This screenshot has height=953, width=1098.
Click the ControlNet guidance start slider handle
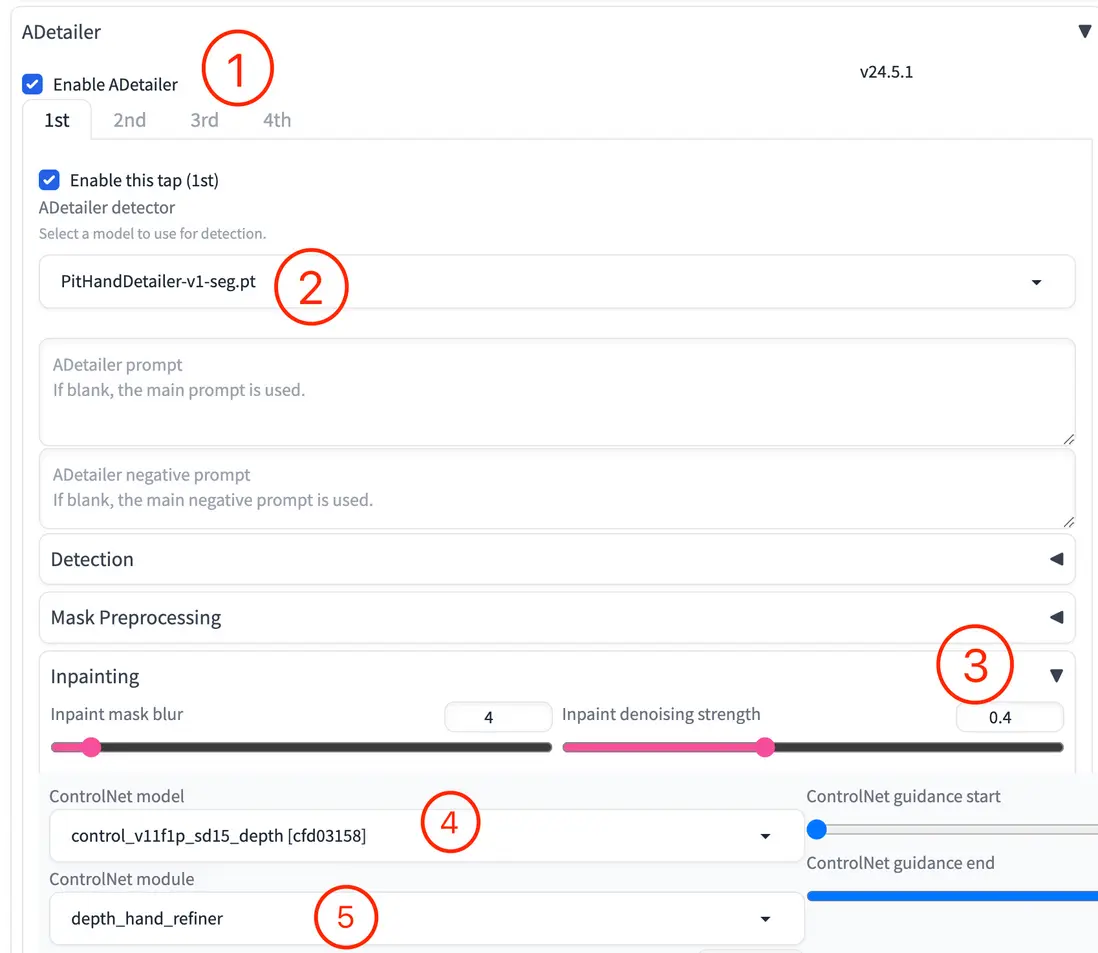coord(817,829)
